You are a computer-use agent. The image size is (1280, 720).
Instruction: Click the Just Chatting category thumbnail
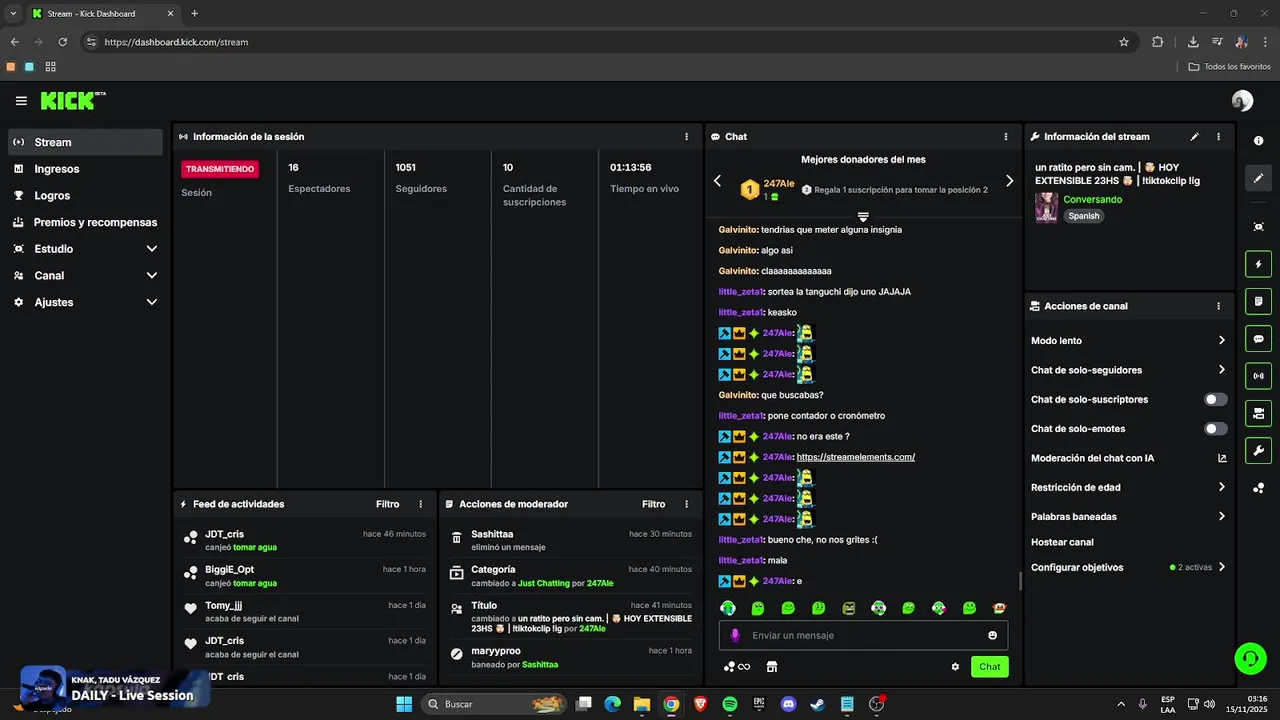[1046, 207]
